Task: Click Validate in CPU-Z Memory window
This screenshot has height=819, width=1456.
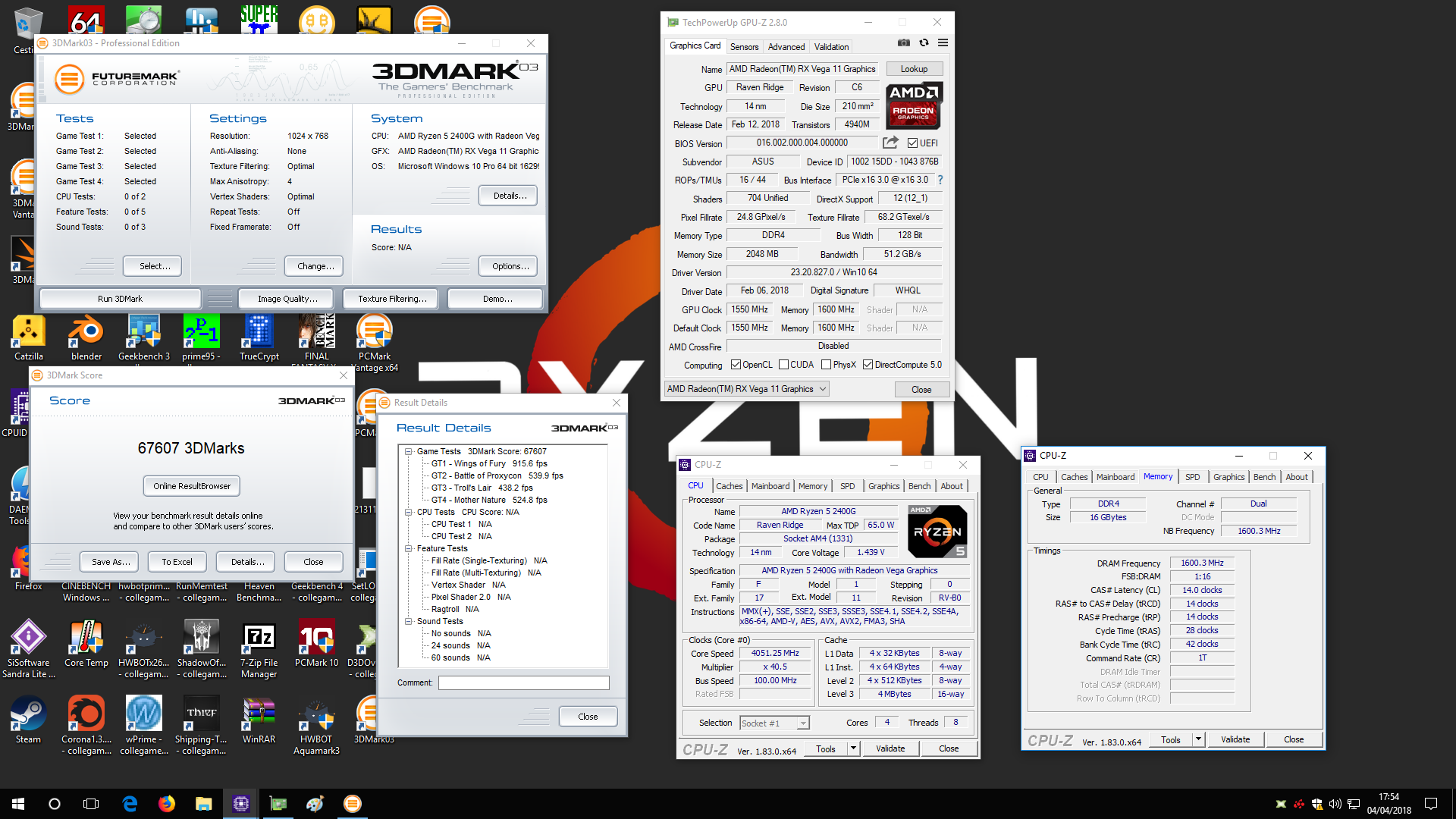Action: (x=1235, y=739)
